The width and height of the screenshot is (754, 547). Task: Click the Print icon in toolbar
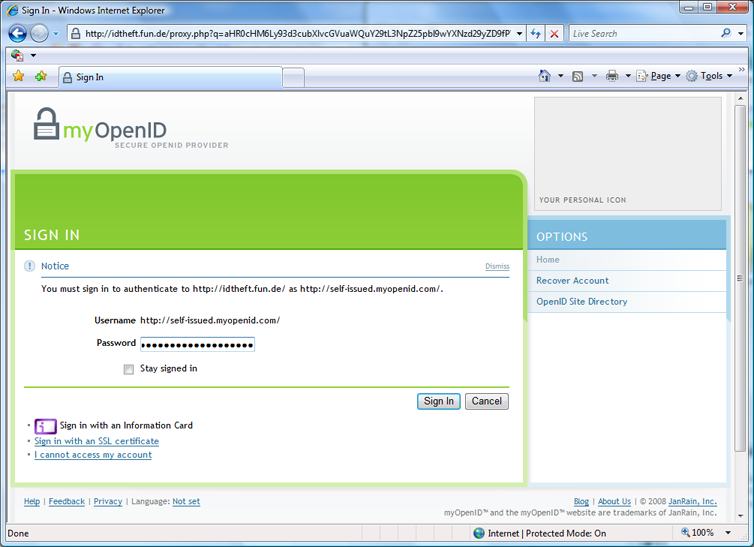coord(612,76)
